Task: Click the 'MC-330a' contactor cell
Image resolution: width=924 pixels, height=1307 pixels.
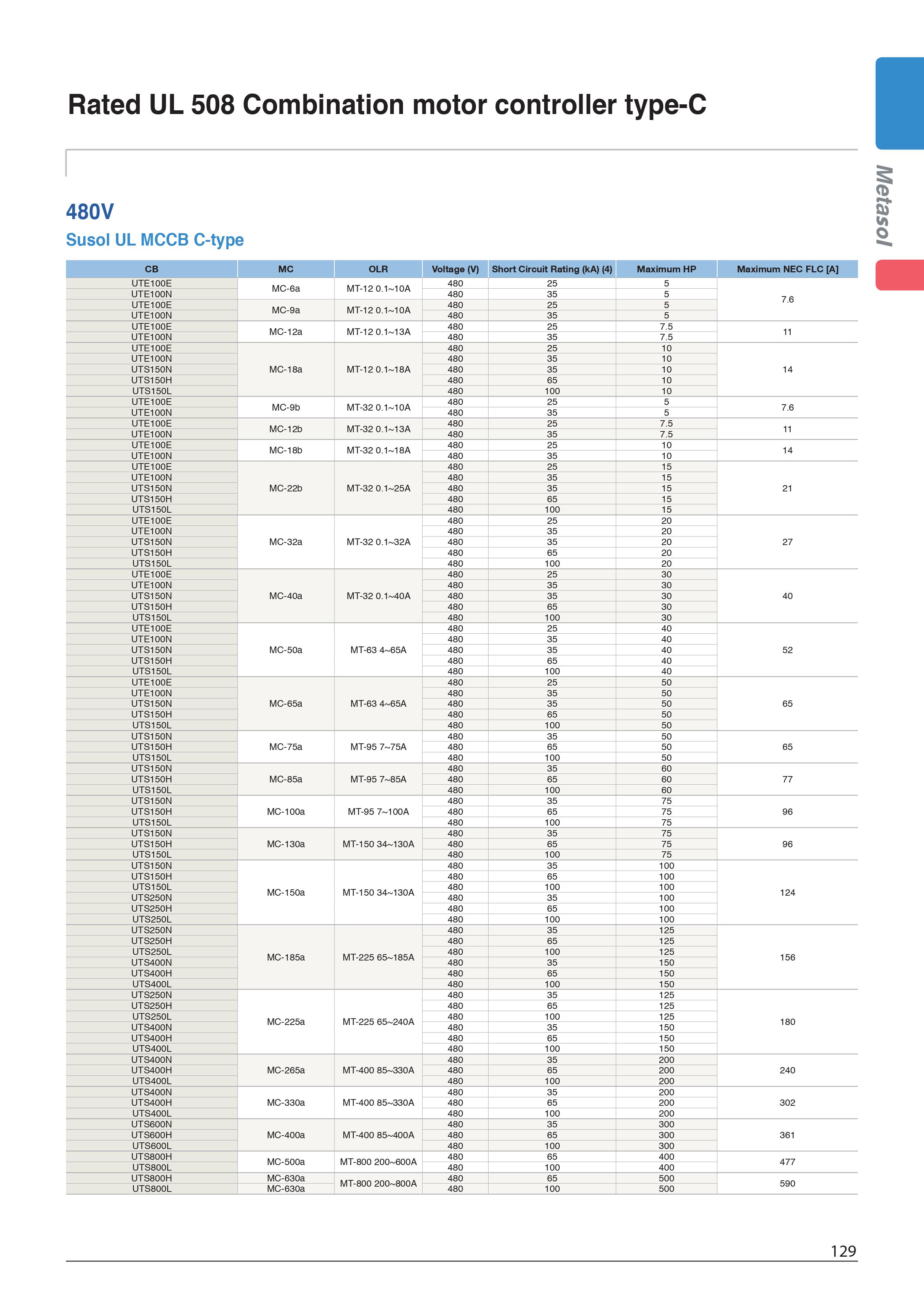Action: pyautogui.click(x=286, y=1102)
